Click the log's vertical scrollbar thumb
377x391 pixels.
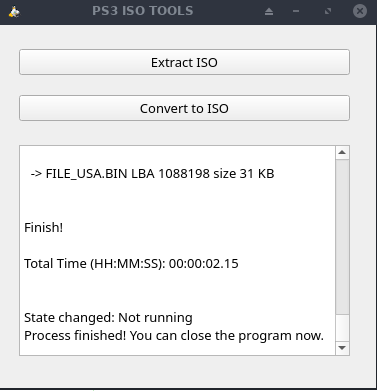342,237
